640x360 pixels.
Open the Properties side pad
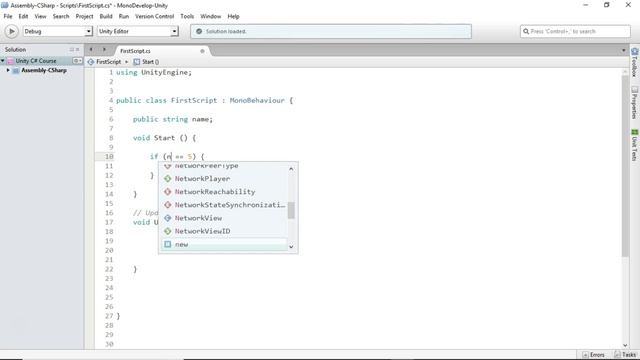(x=635, y=103)
